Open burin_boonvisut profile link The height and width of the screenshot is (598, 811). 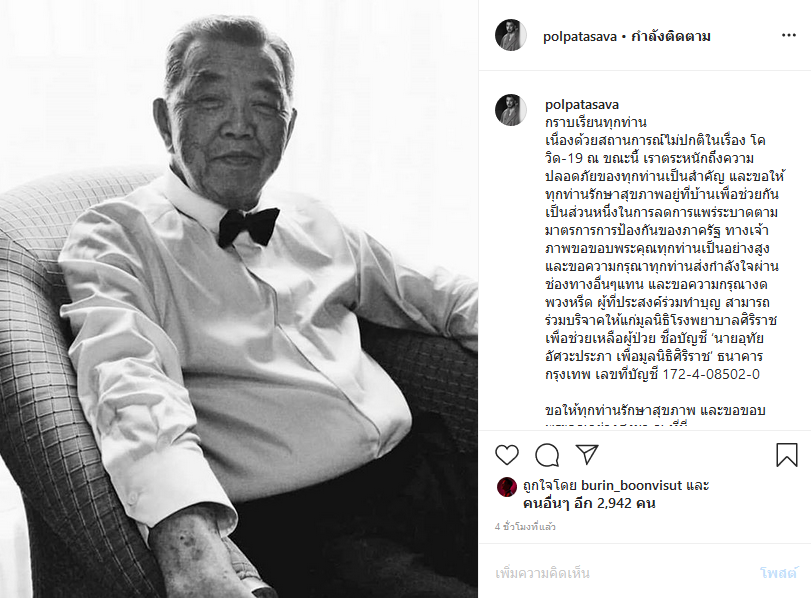(632, 485)
